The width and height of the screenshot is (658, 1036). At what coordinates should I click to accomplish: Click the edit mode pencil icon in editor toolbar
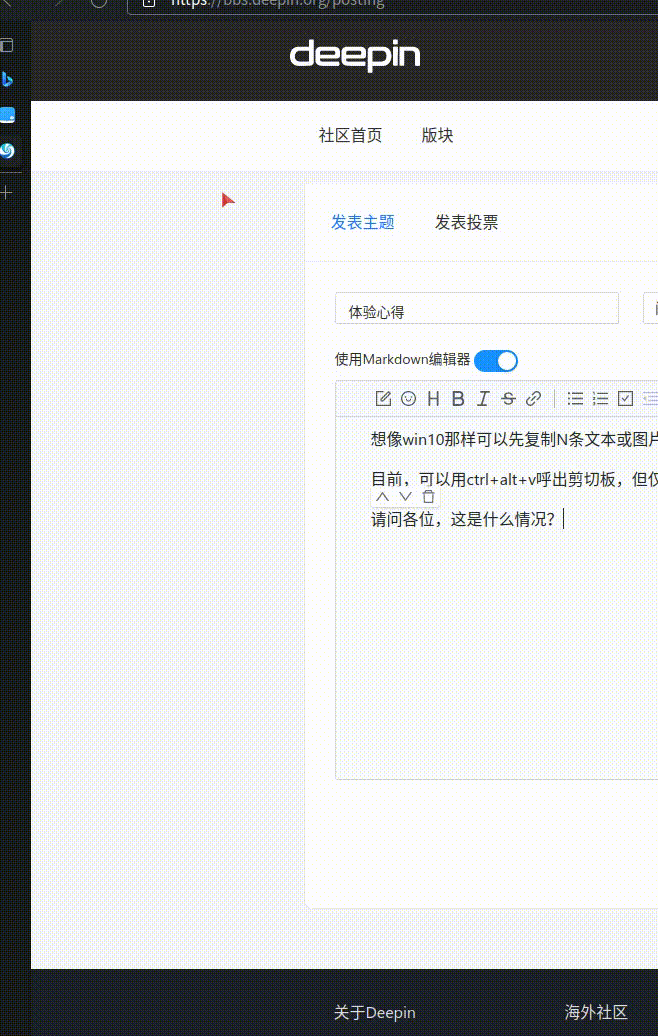tap(383, 398)
